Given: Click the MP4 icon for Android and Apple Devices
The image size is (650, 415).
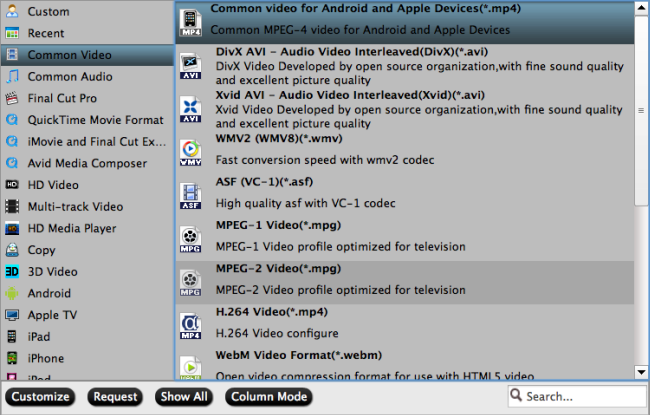Looking at the screenshot, I should [x=191, y=22].
